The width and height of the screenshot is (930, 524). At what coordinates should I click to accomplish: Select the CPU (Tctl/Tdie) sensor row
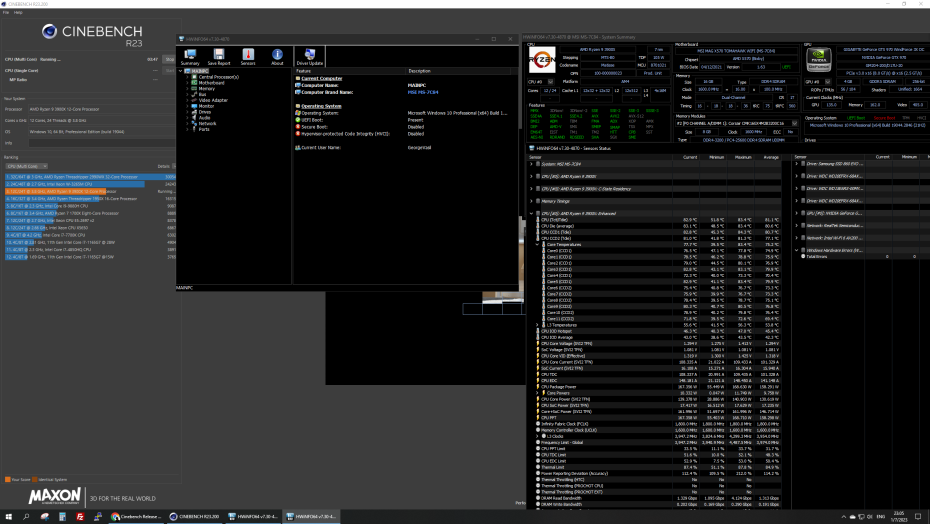point(657,220)
